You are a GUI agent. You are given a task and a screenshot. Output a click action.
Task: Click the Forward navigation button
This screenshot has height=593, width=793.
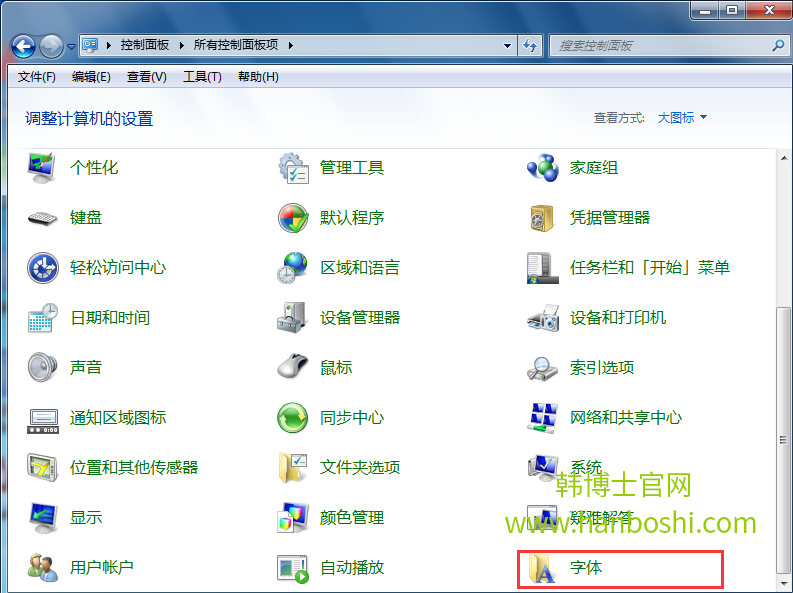click(x=52, y=47)
